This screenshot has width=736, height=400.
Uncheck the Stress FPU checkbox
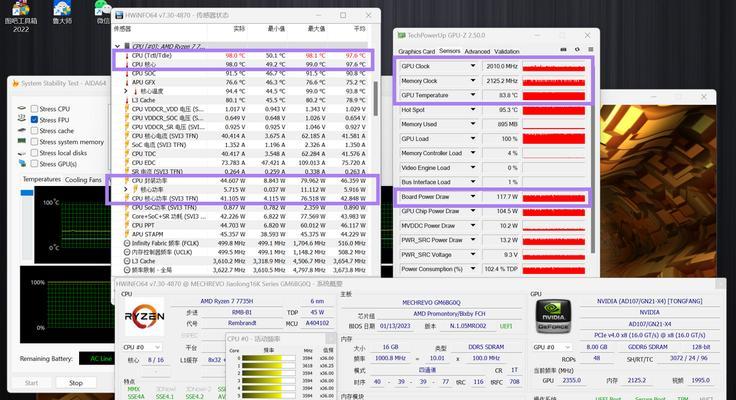[x=34, y=120]
